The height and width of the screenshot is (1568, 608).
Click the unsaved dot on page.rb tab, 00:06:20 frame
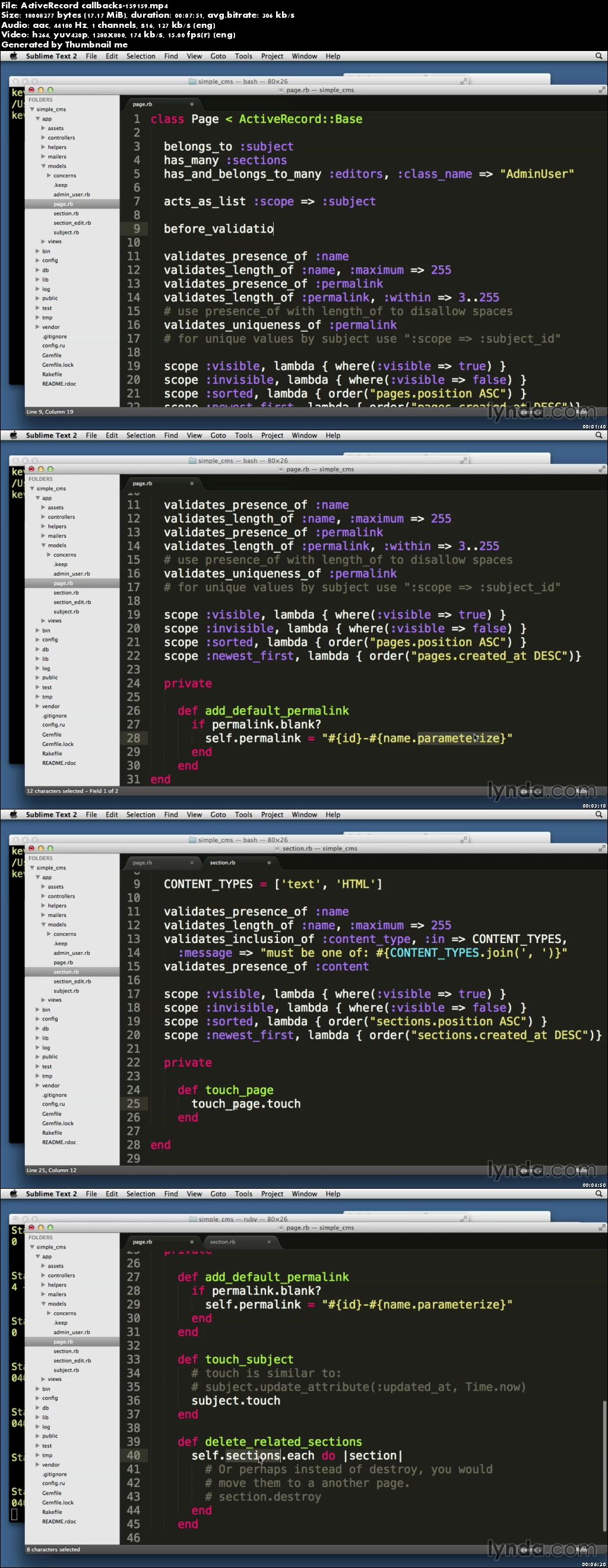click(x=191, y=1242)
